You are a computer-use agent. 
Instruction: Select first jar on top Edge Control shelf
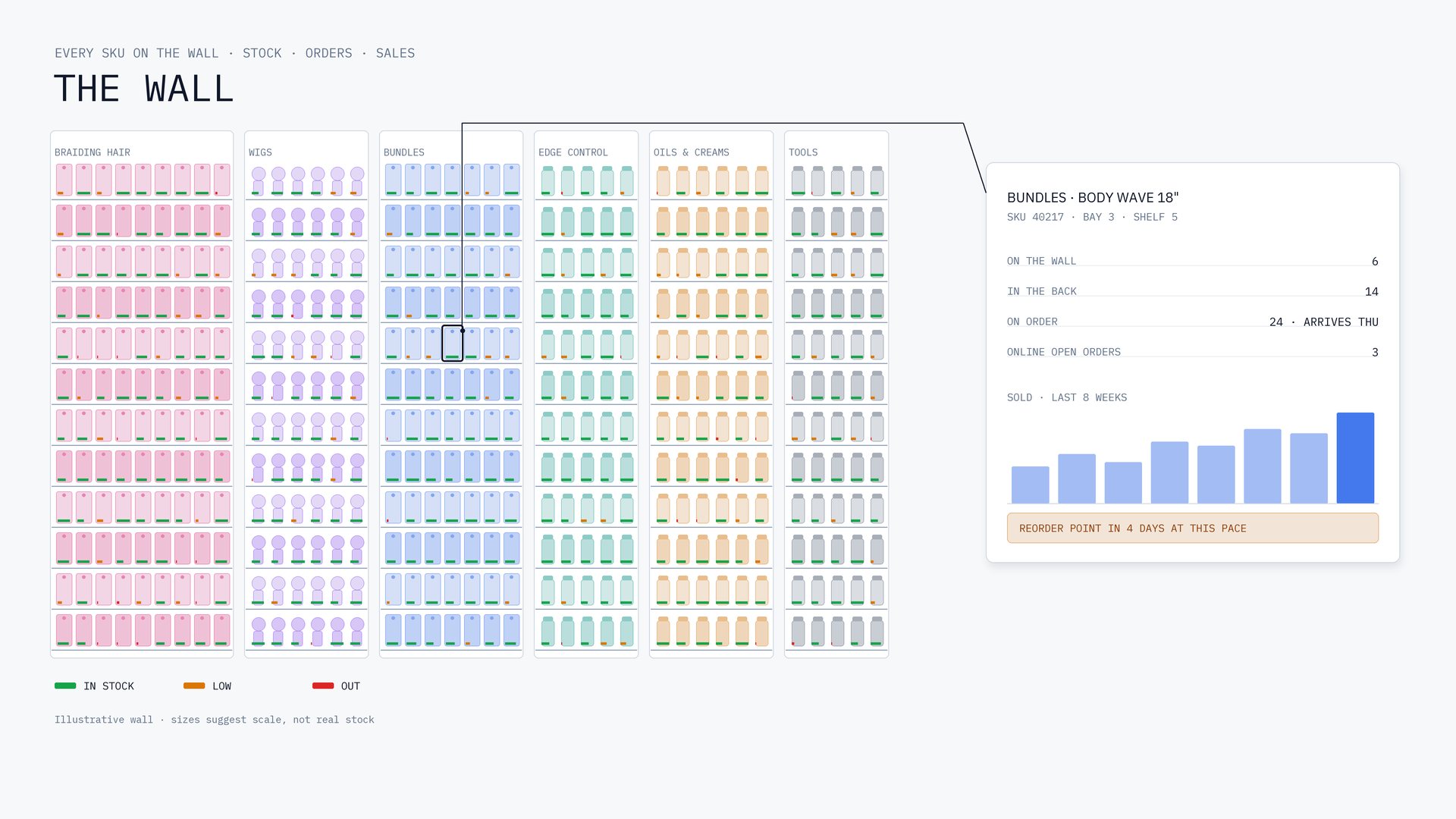tap(548, 180)
